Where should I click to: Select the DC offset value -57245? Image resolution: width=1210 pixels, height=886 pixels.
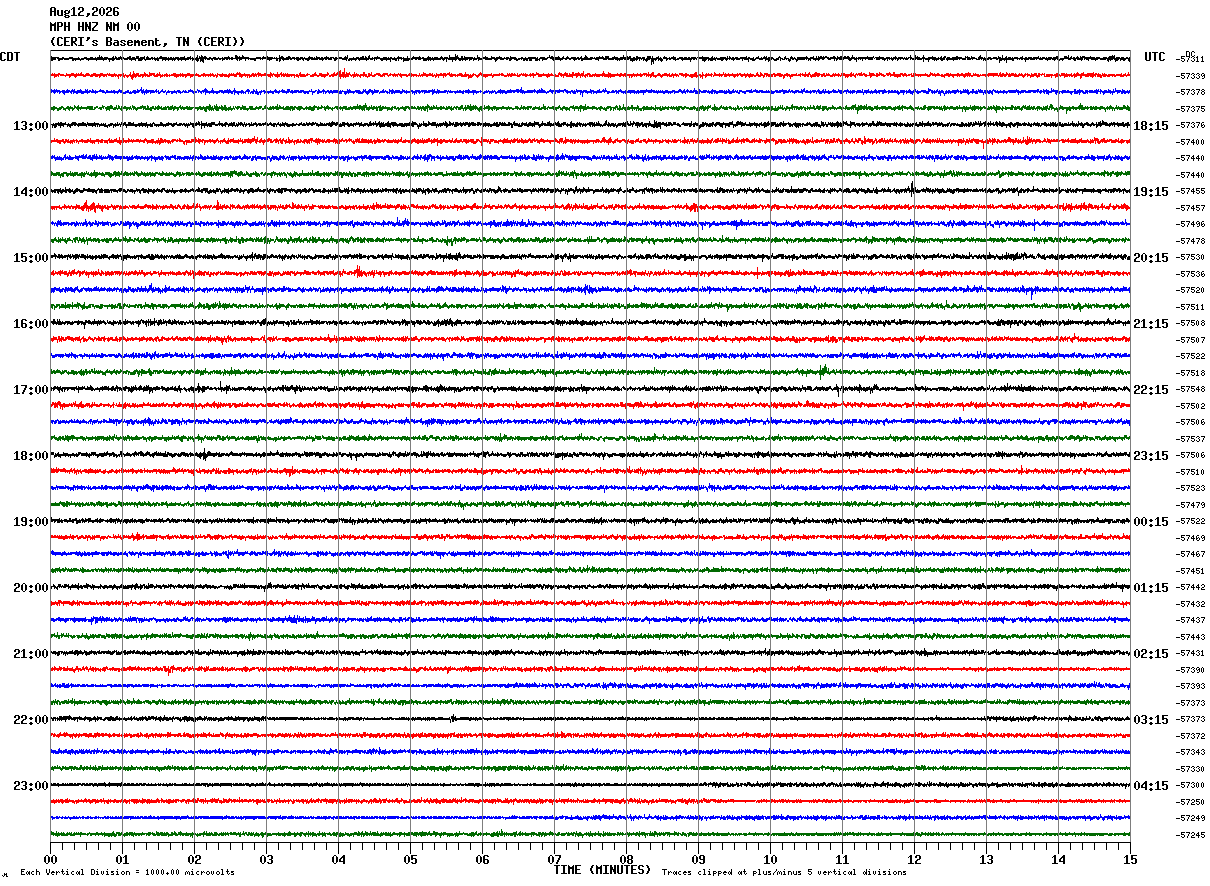pyautogui.click(x=1191, y=835)
